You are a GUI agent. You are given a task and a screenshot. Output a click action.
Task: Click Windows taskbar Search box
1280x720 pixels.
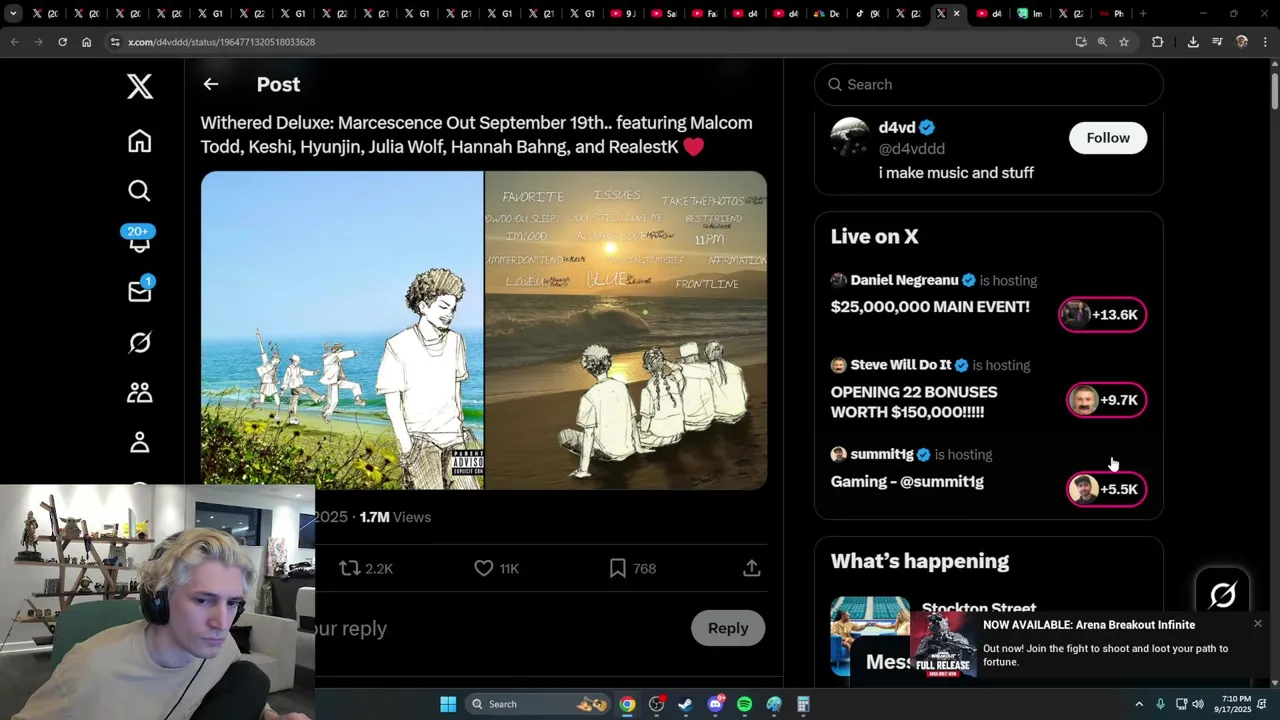pos(538,704)
